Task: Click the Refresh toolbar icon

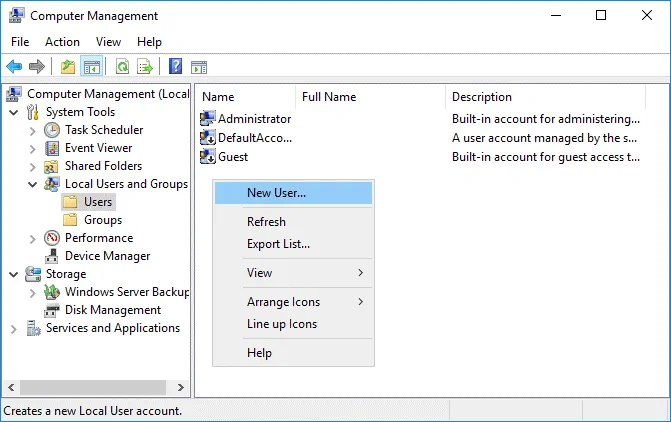Action: click(x=122, y=67)
